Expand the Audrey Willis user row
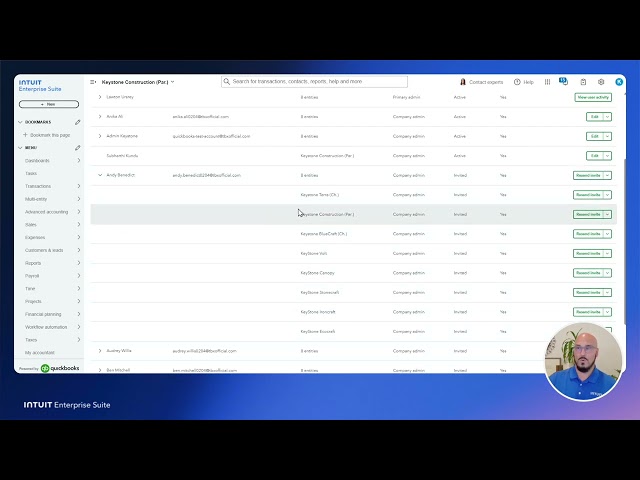 tap(100, 351)
